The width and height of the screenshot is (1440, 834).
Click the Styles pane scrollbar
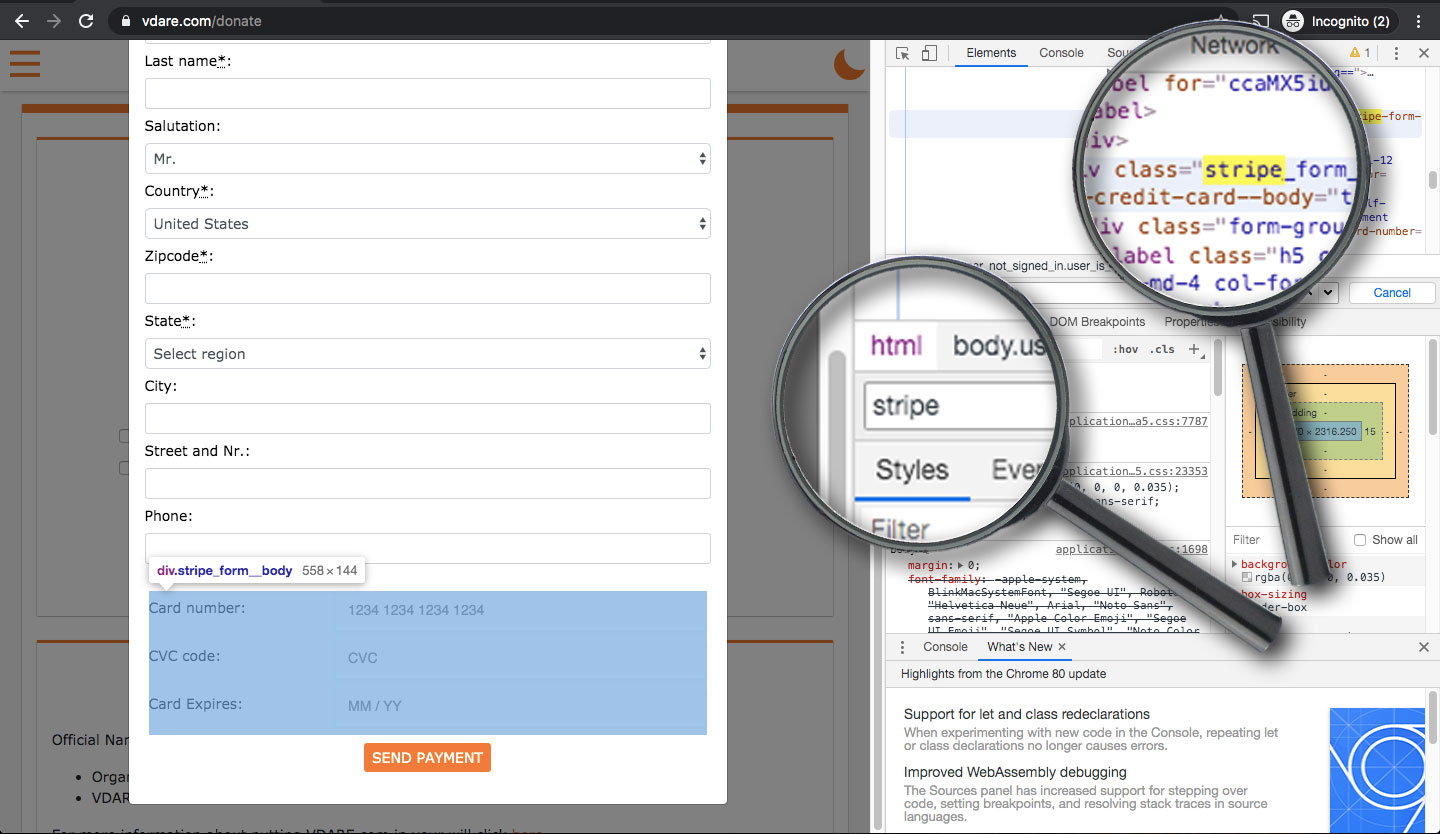pos(1217,368)
